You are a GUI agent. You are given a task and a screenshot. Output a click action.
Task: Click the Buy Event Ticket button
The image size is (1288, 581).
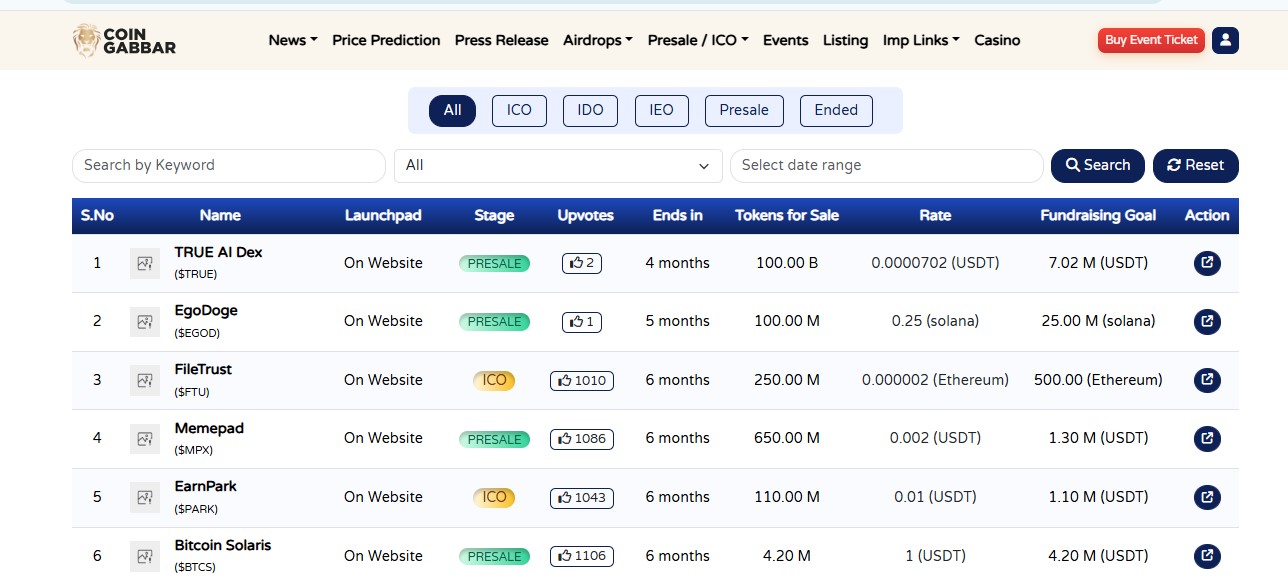1150,40
